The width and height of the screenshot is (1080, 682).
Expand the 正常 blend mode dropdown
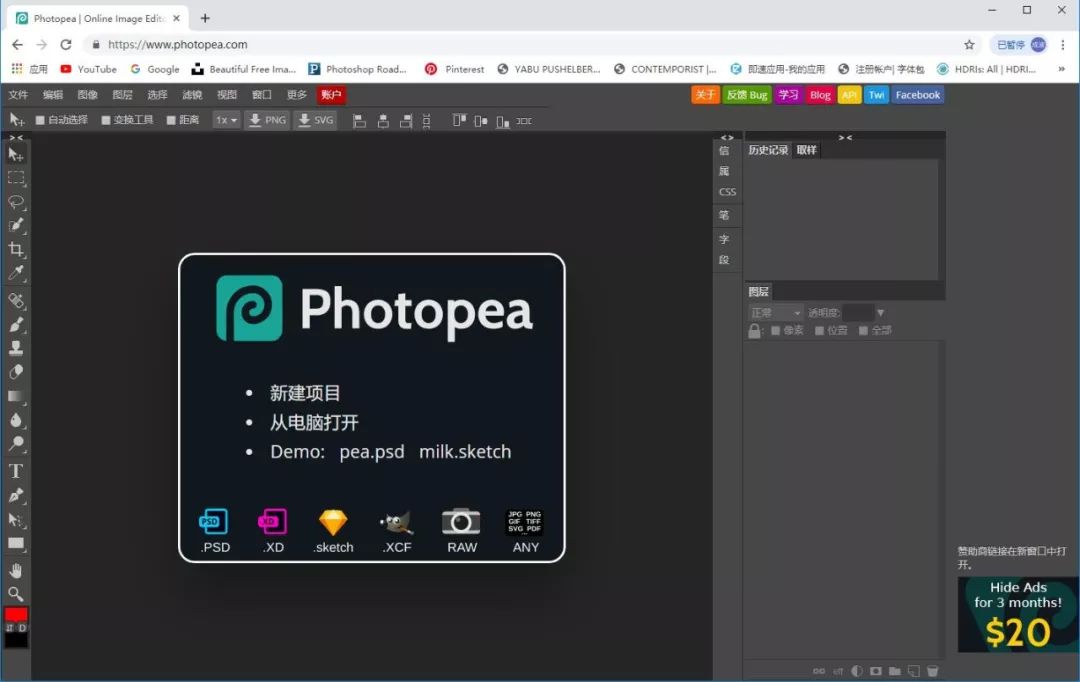click(x=776, y=313)
